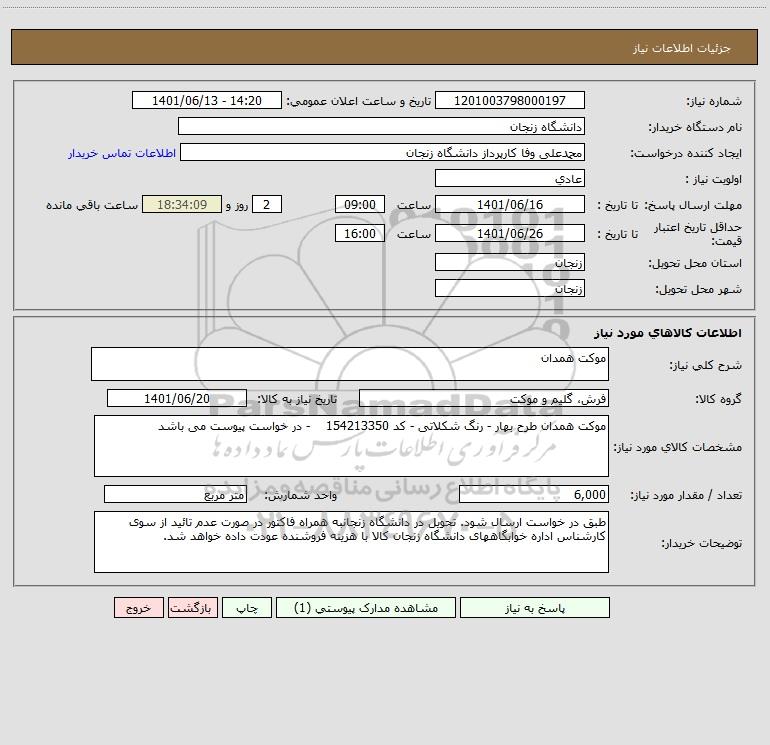Click label اولویت نیاز
770x745 pixels.
point(714,180)
